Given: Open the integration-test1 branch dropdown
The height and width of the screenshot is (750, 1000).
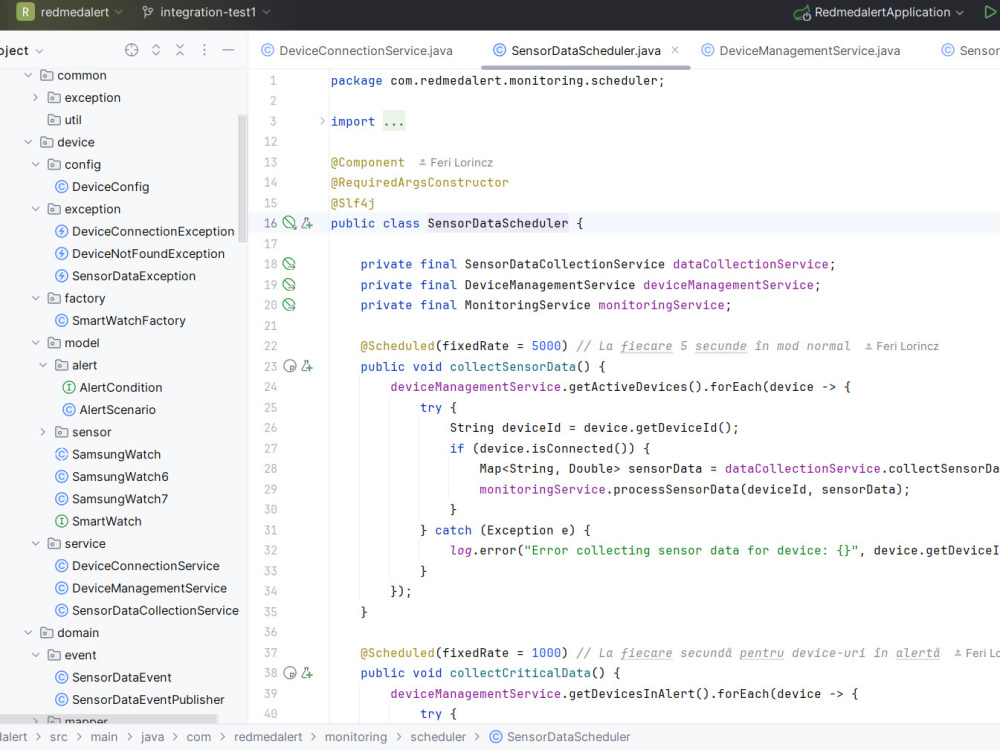Looking at the screenshot, I should (x=206, y=12).
